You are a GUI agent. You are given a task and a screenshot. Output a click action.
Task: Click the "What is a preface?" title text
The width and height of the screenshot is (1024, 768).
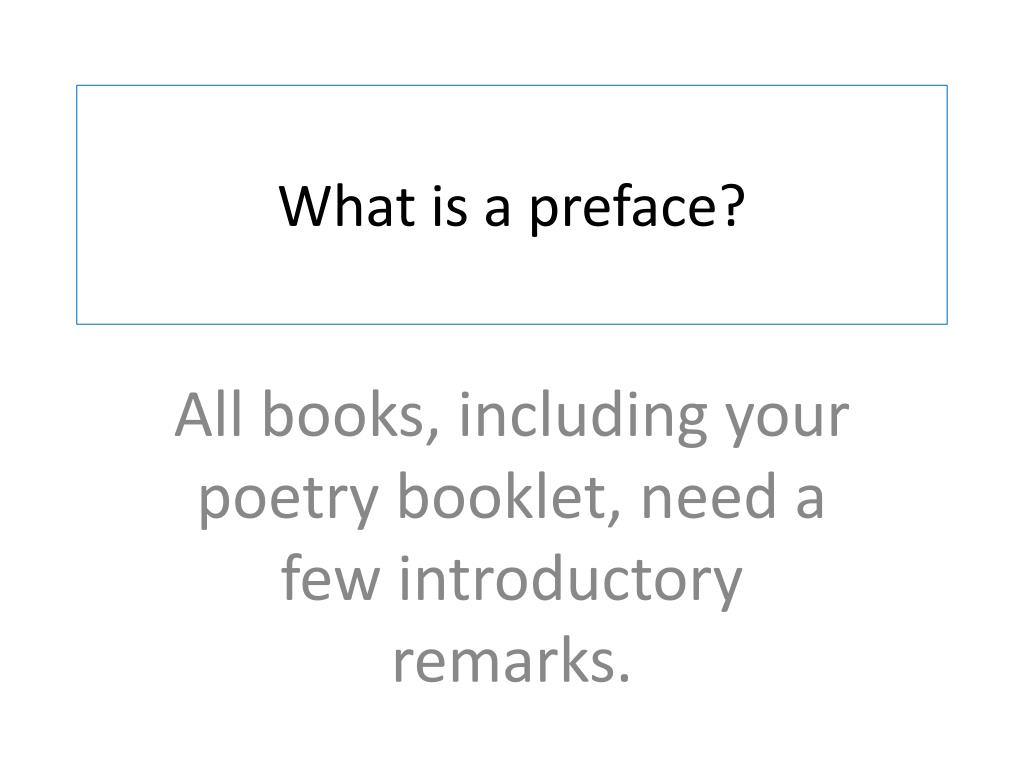coord(512,207)
